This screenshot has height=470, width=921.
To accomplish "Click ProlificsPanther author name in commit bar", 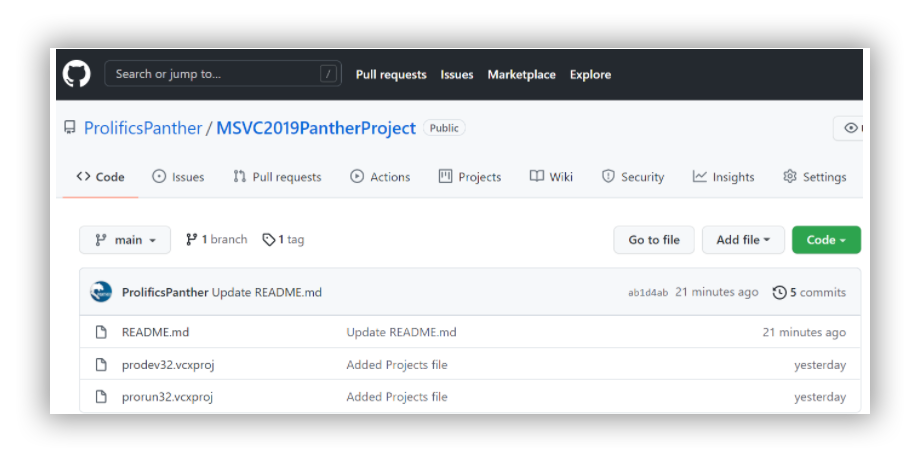I will [x=165, y=292].
